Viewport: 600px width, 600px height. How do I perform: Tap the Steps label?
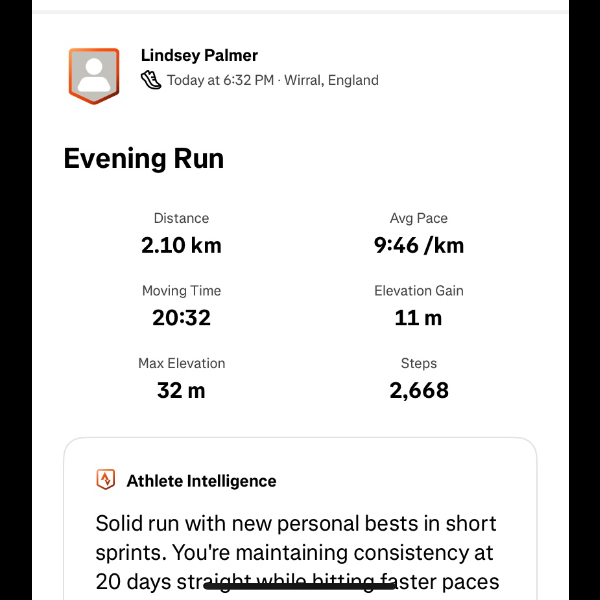tap(419, 363)
